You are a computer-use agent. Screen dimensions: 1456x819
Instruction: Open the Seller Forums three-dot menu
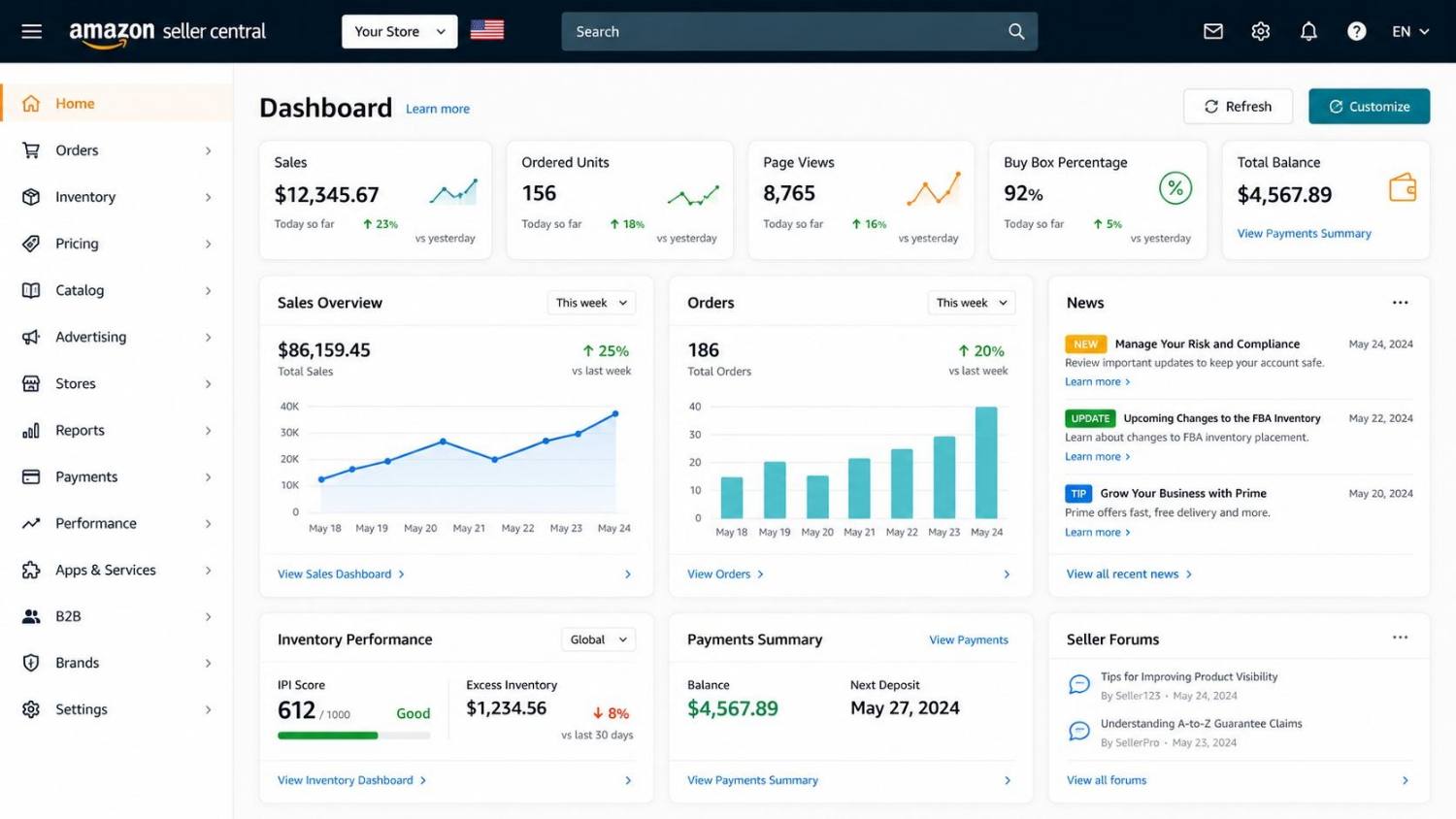[1400, 638]
